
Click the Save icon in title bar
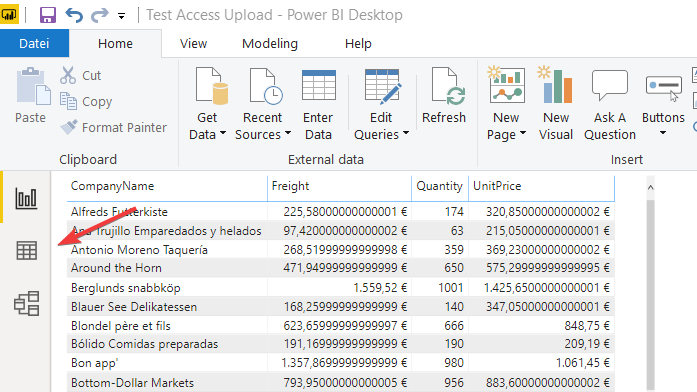click(48, 15)
